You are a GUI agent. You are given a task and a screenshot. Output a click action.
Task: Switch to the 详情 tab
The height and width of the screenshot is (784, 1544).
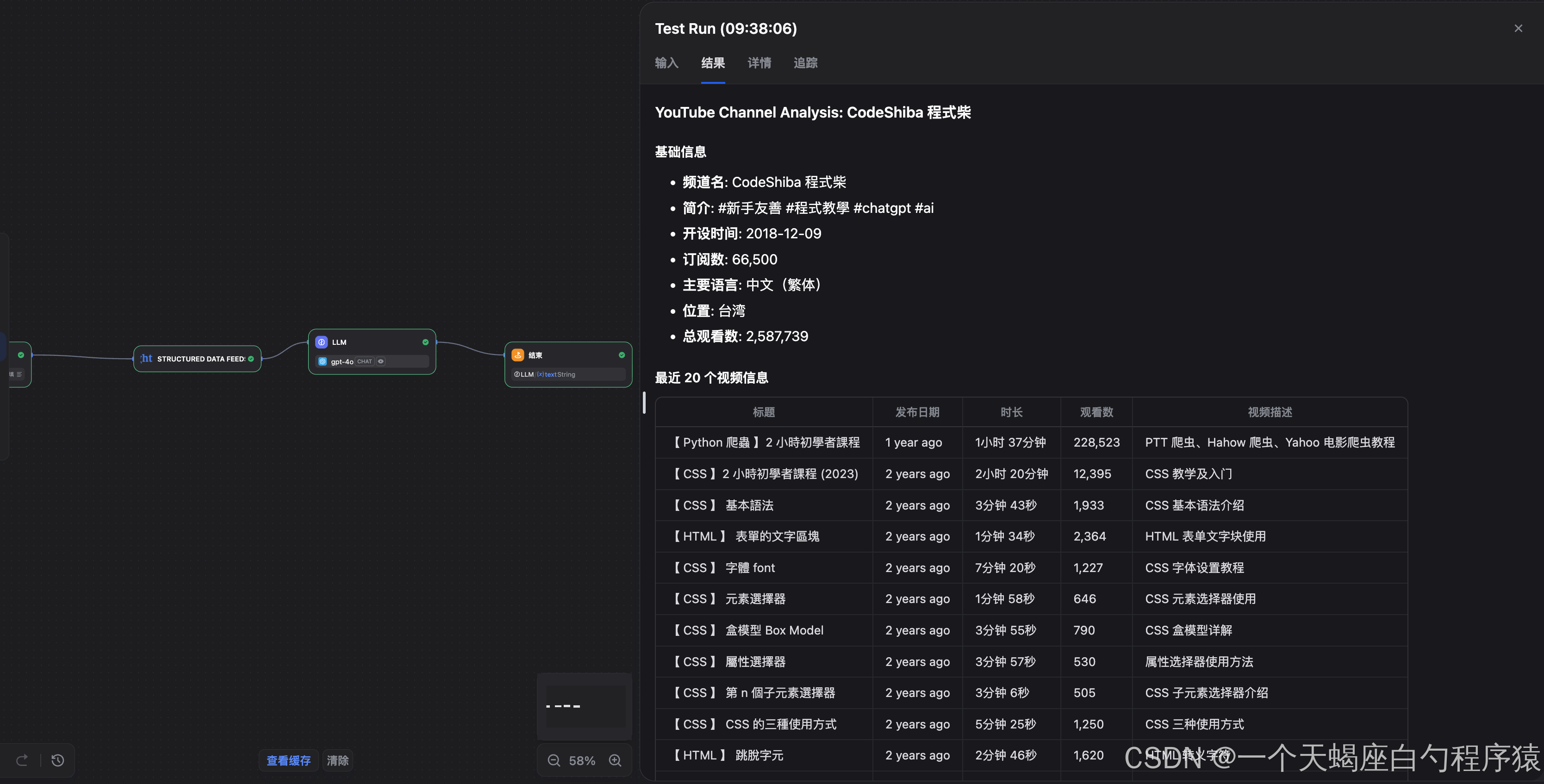(x=760, y=63)
